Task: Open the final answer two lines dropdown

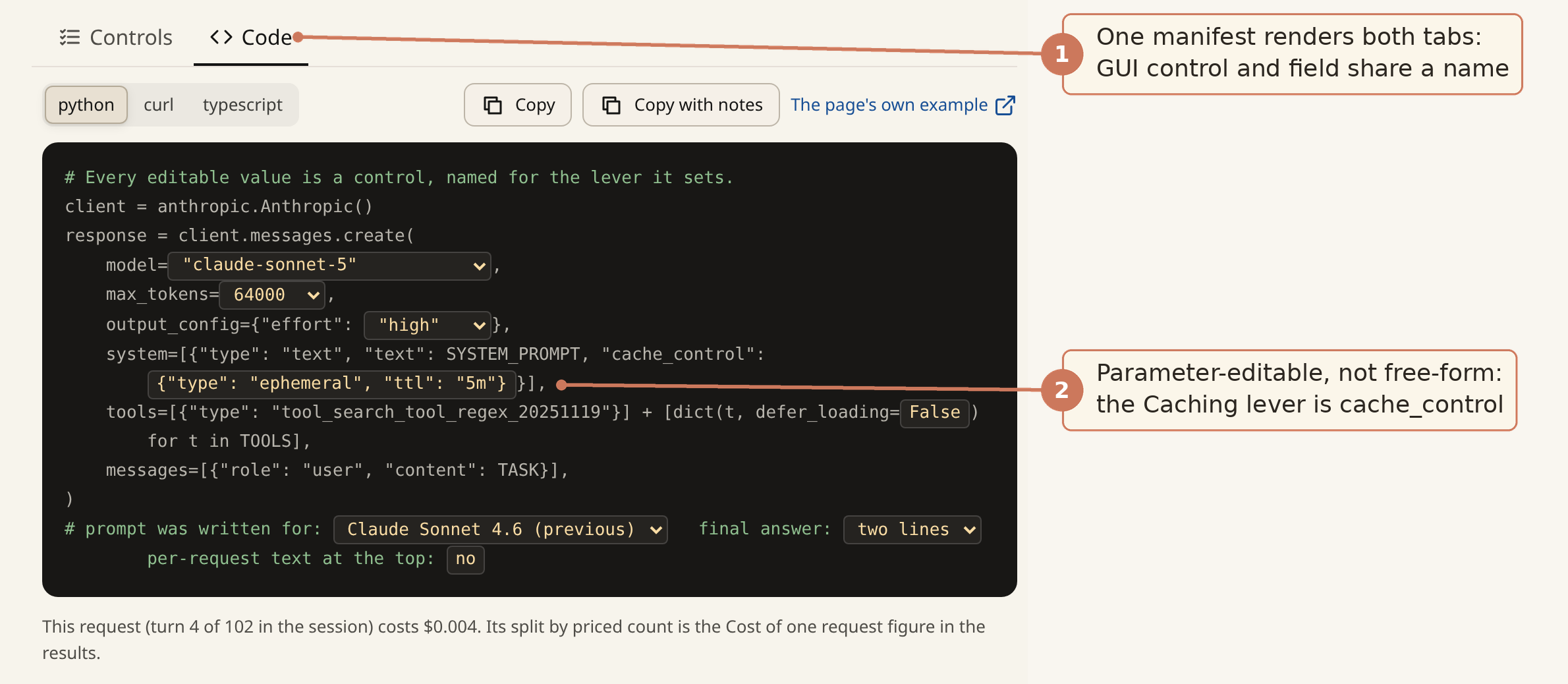Action: 912,530
